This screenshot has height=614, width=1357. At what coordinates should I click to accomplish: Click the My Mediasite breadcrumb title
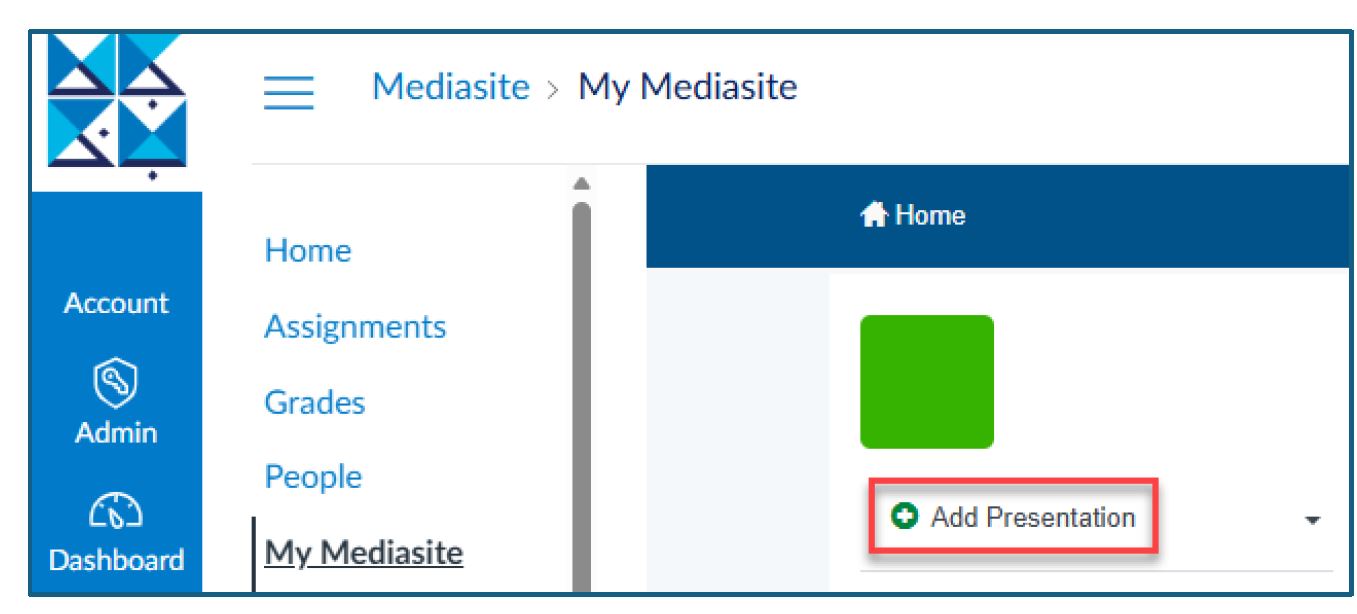click(x=687, y=87)
